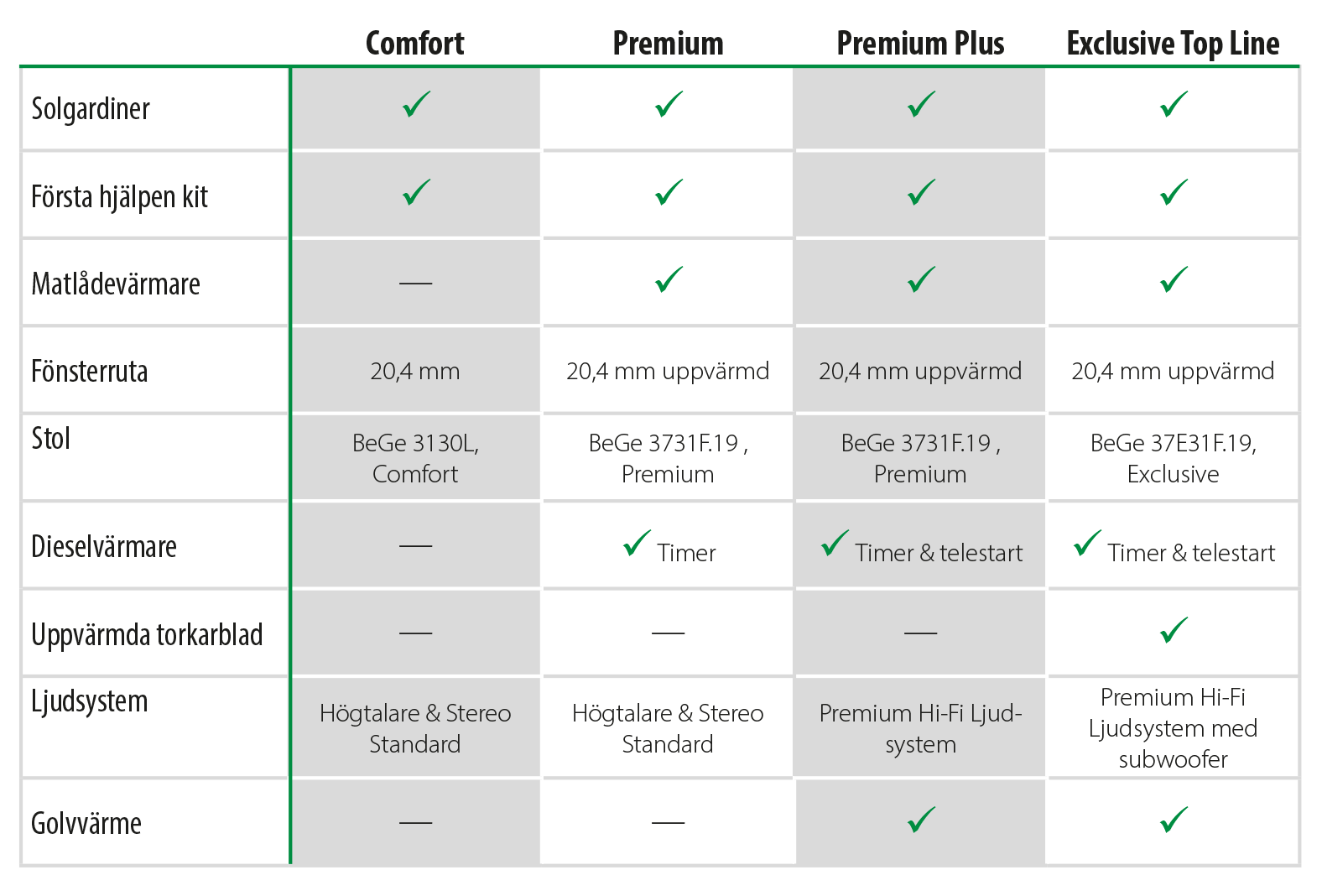Click Uppvärmda torkarblad checkmark for Exclusive Top Line

(1174, 630)
